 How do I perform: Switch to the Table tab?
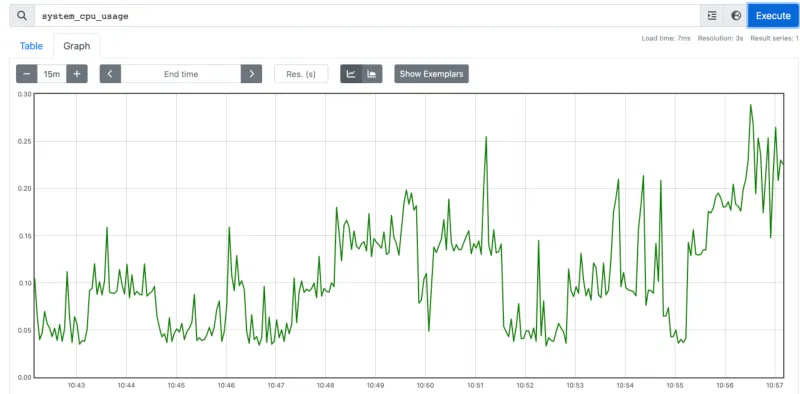pos(31,46)
